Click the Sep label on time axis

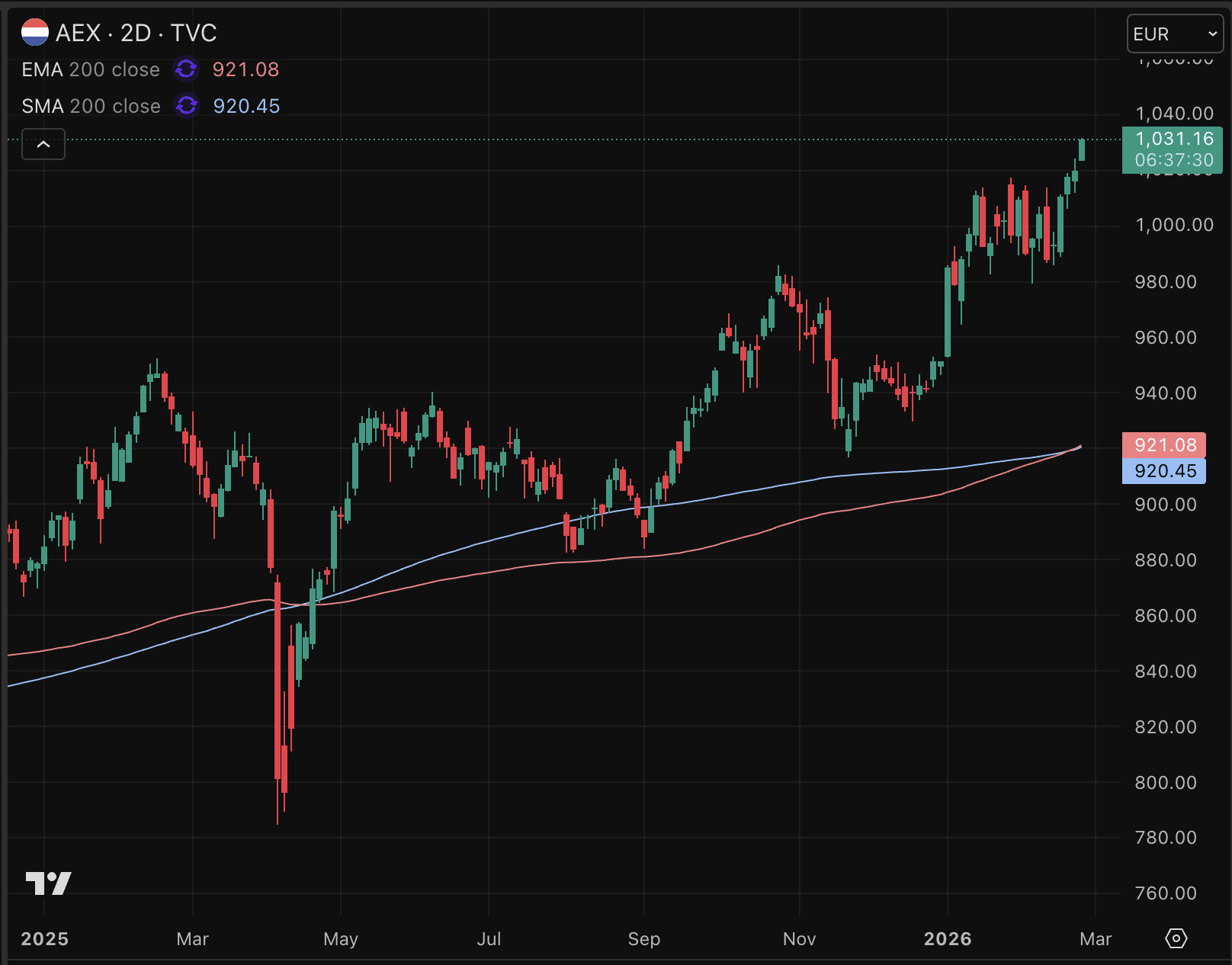[643, 938]
